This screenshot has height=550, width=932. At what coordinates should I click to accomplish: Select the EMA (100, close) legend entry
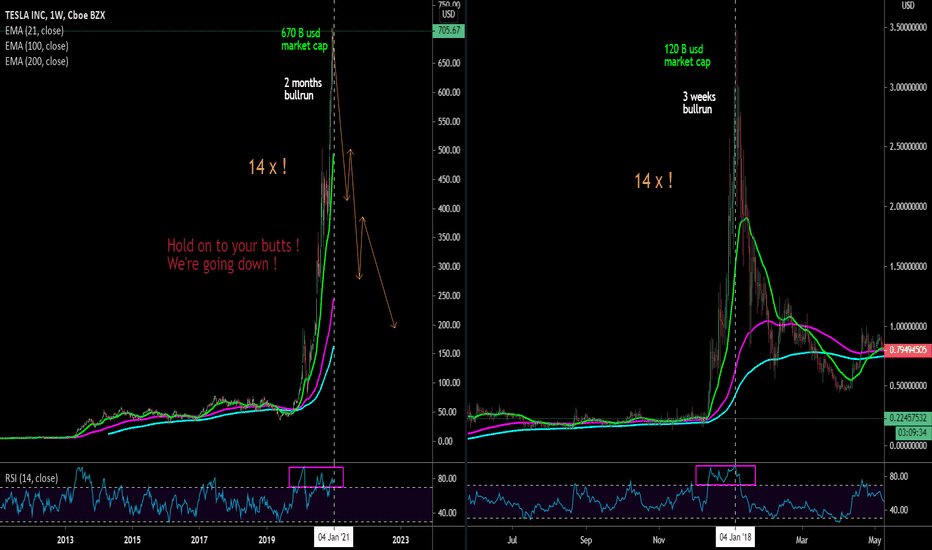37,46
